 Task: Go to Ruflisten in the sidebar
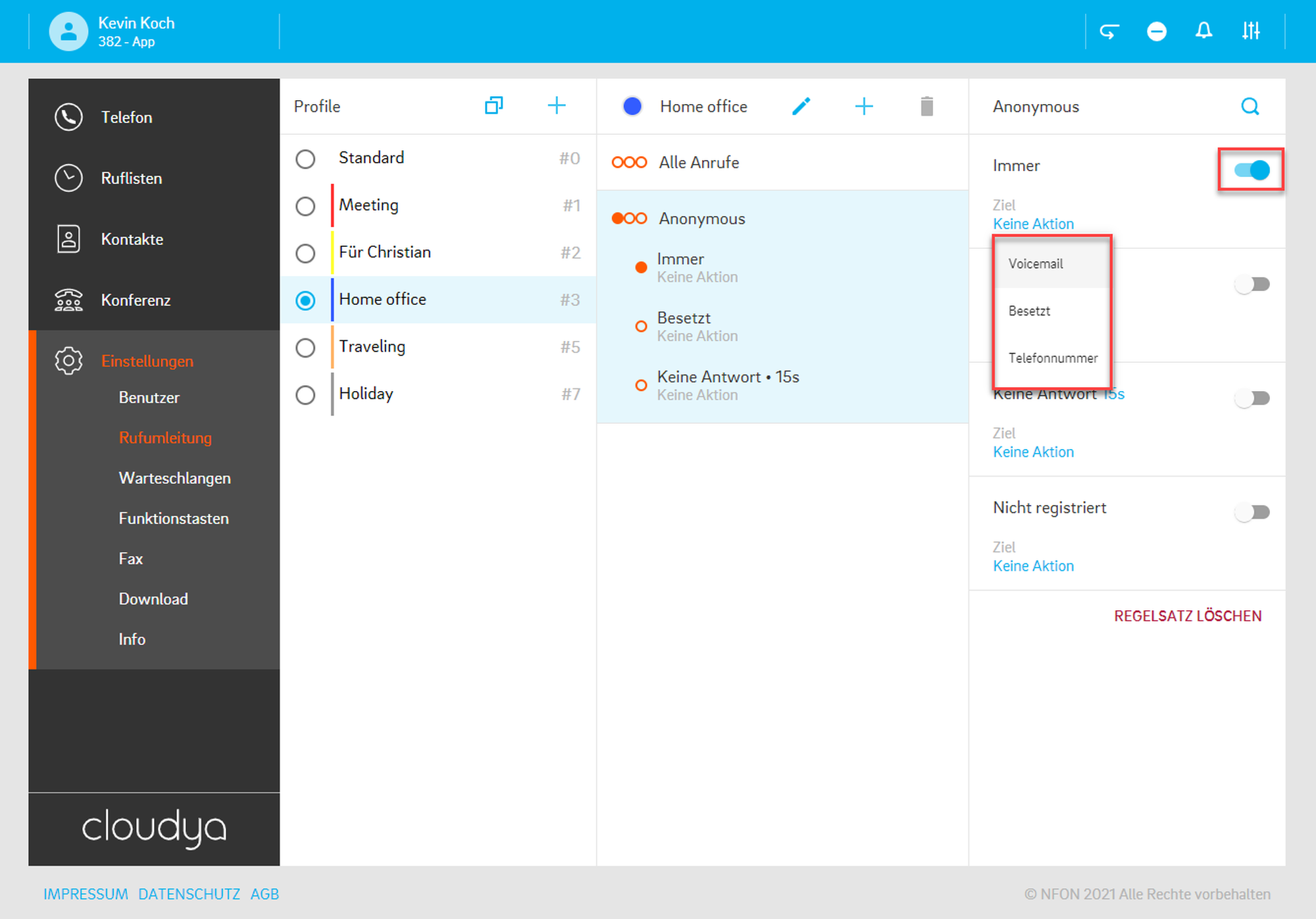[131, 178]
